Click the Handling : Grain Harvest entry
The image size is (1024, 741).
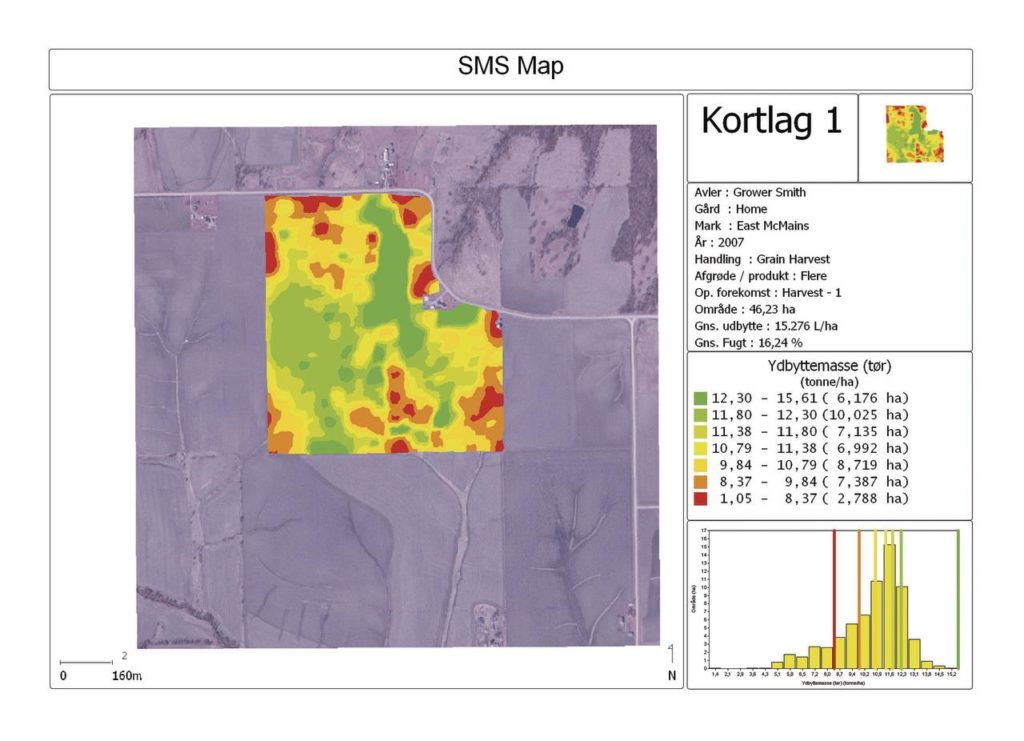(760, 259)
